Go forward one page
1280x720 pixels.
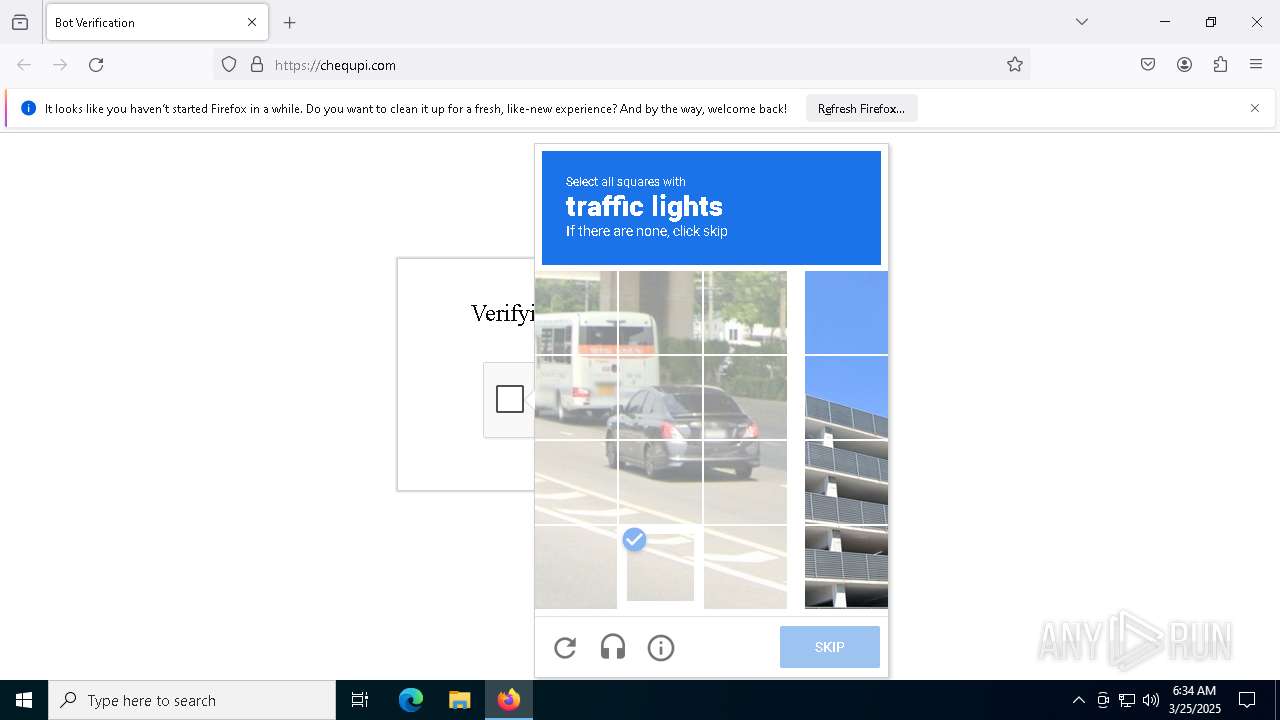pyautogui.click(x=60, y=65)
